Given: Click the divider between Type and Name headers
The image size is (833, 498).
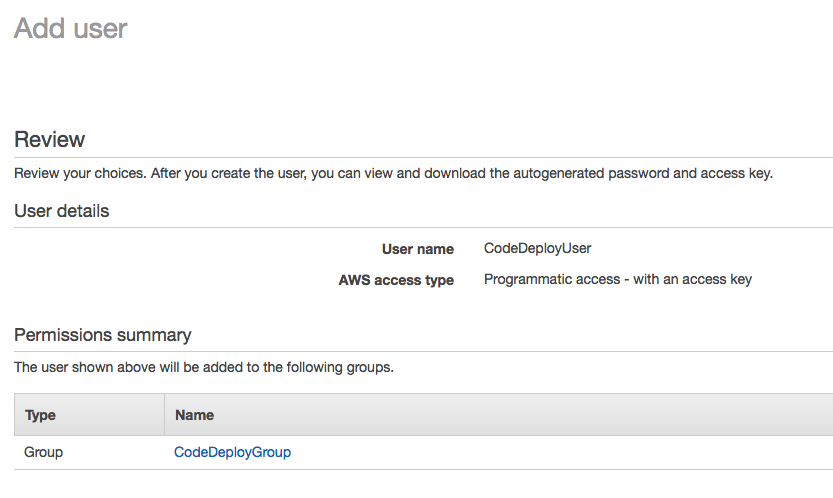Looking at the screenshot, I should (164, 415).
